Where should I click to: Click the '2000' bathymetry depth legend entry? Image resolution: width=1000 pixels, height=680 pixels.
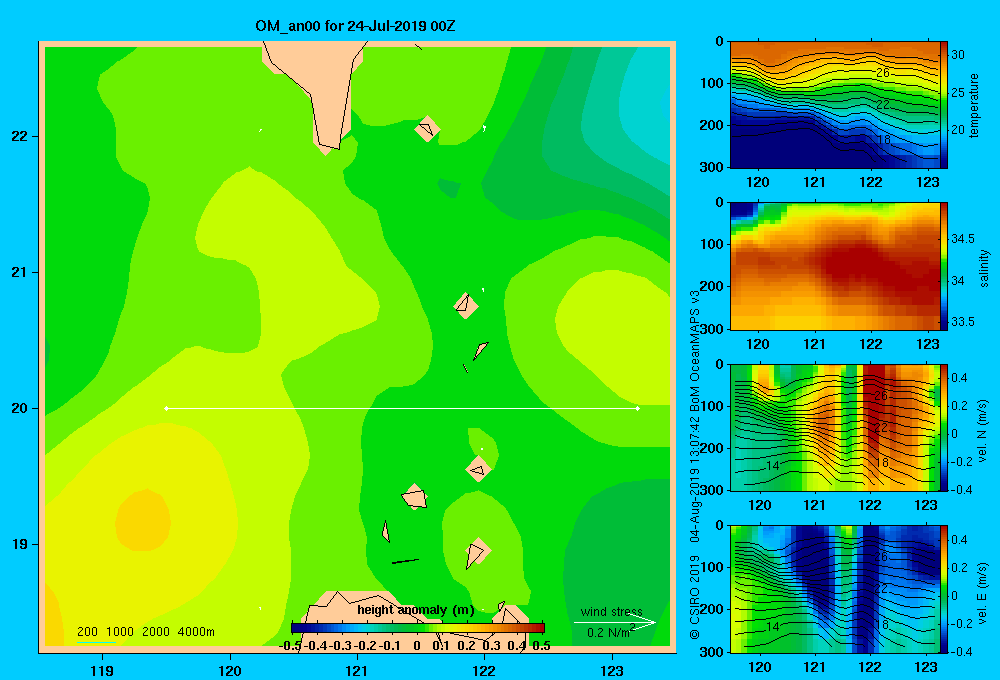(x=156, y=632)
